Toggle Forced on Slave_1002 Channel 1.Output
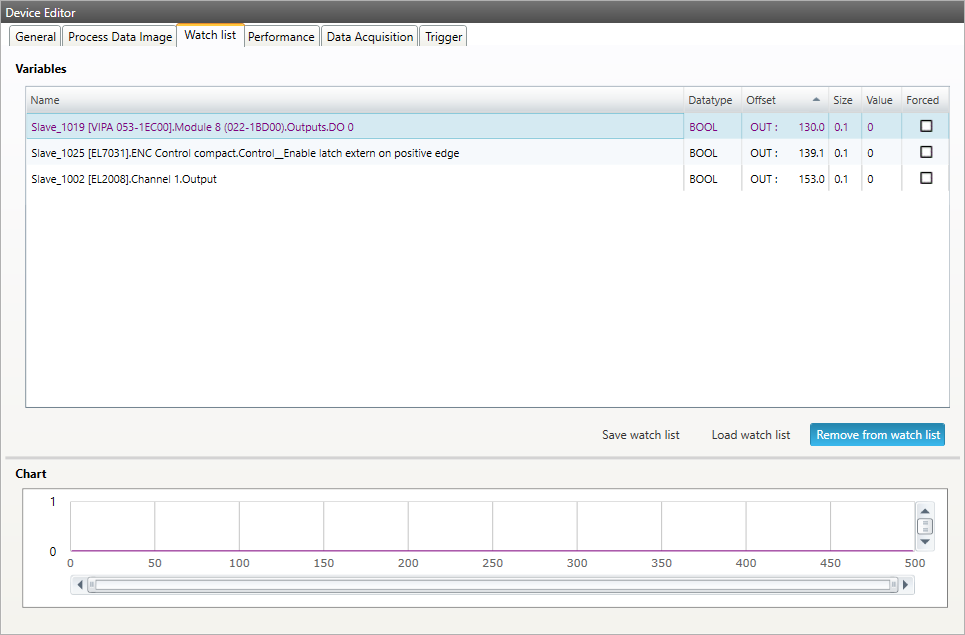 [x=926, y=178]
